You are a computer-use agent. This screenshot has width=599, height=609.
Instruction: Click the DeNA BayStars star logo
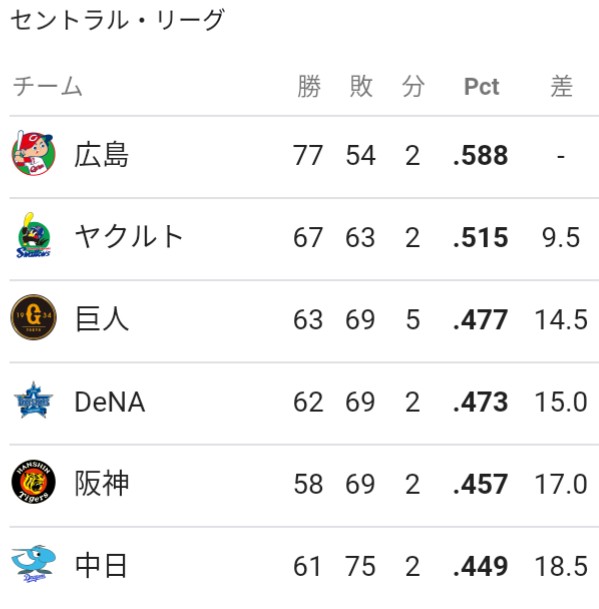pos(33,400)
